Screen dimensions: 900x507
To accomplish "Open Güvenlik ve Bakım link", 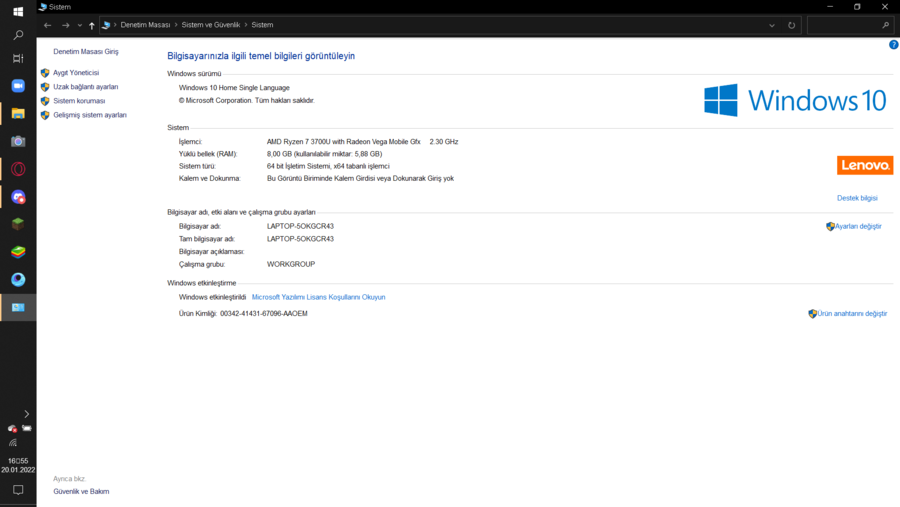I will (81, 491).
